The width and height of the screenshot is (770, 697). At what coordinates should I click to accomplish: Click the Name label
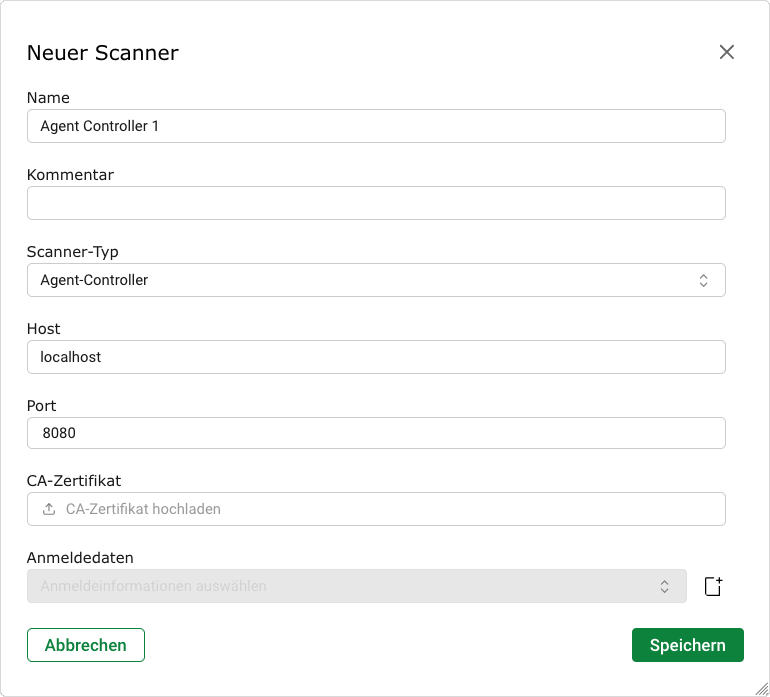tap(48, 98)
